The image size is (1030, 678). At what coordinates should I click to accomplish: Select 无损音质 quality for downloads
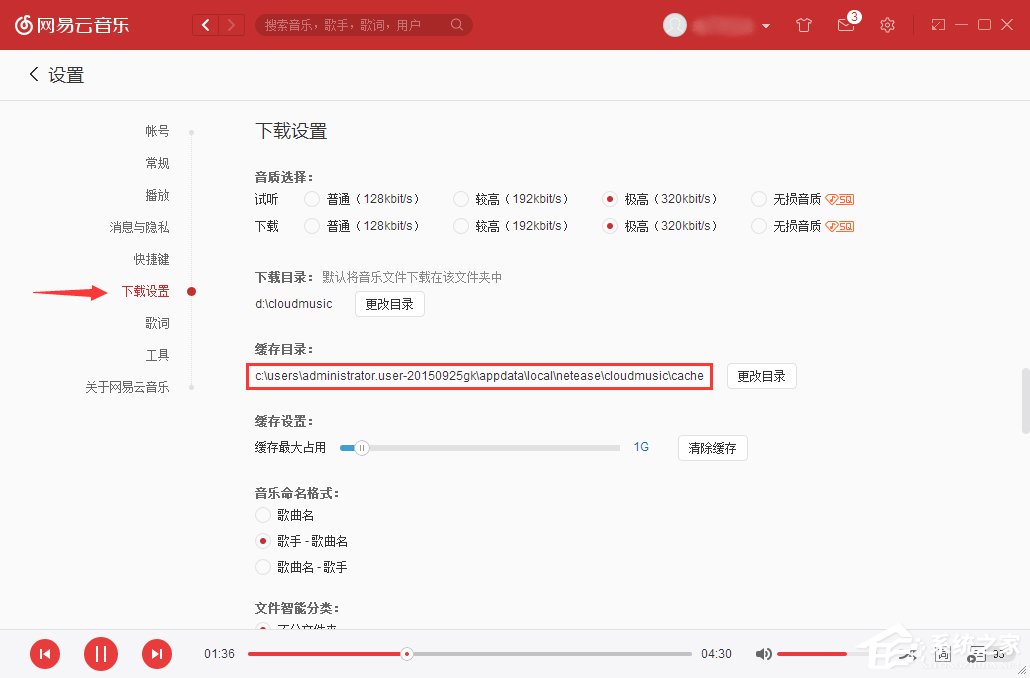point(758,226)
